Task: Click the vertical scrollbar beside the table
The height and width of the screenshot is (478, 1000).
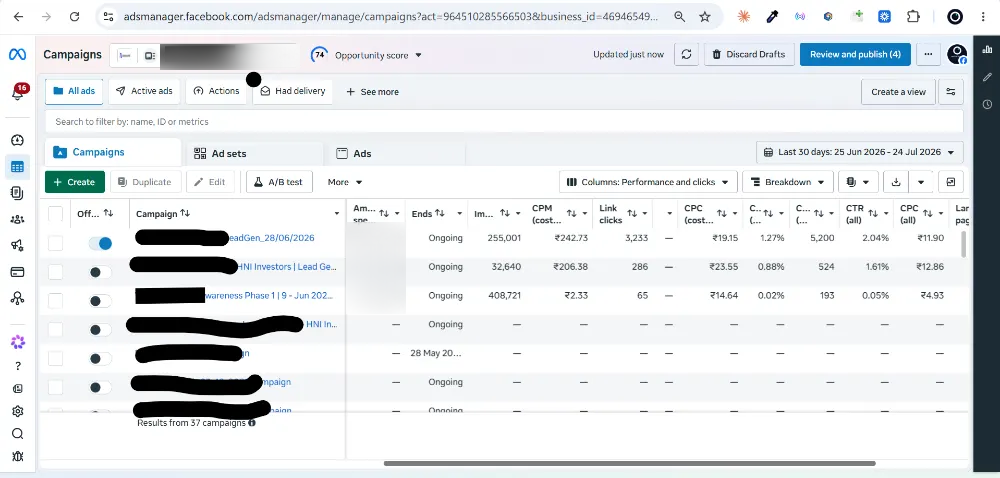Action: pos(964,244)
